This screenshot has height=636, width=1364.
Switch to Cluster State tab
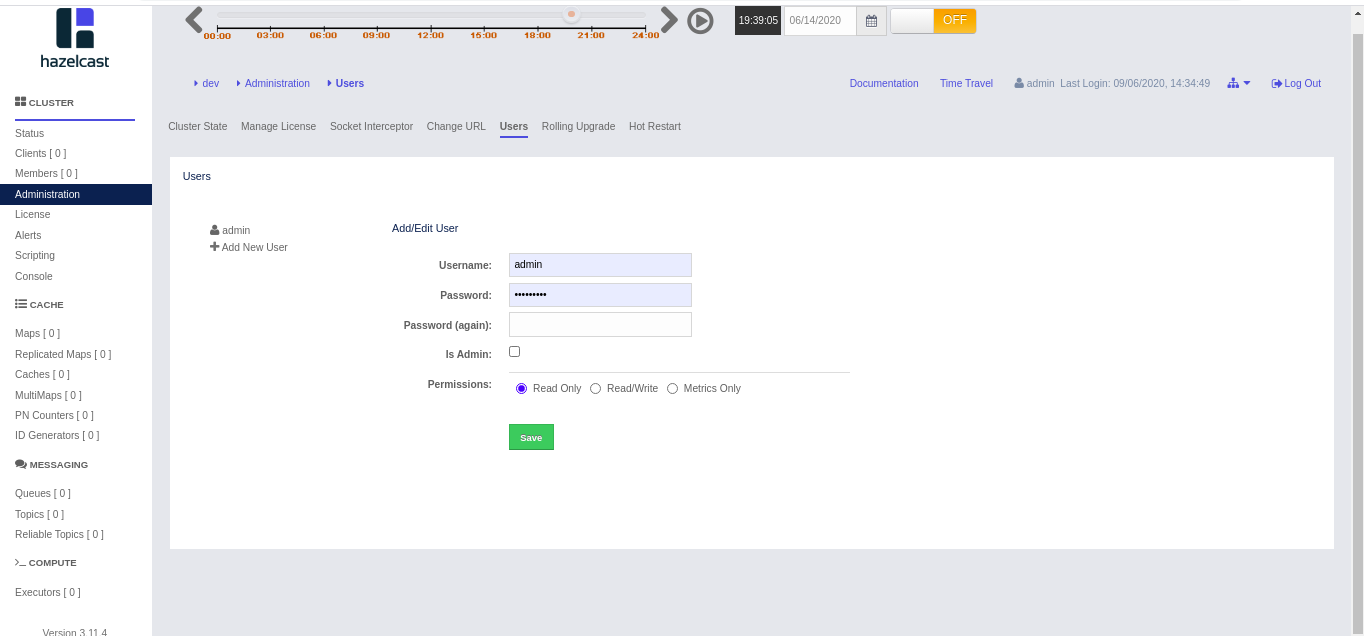pyautogui.click(x=198, y=126)
